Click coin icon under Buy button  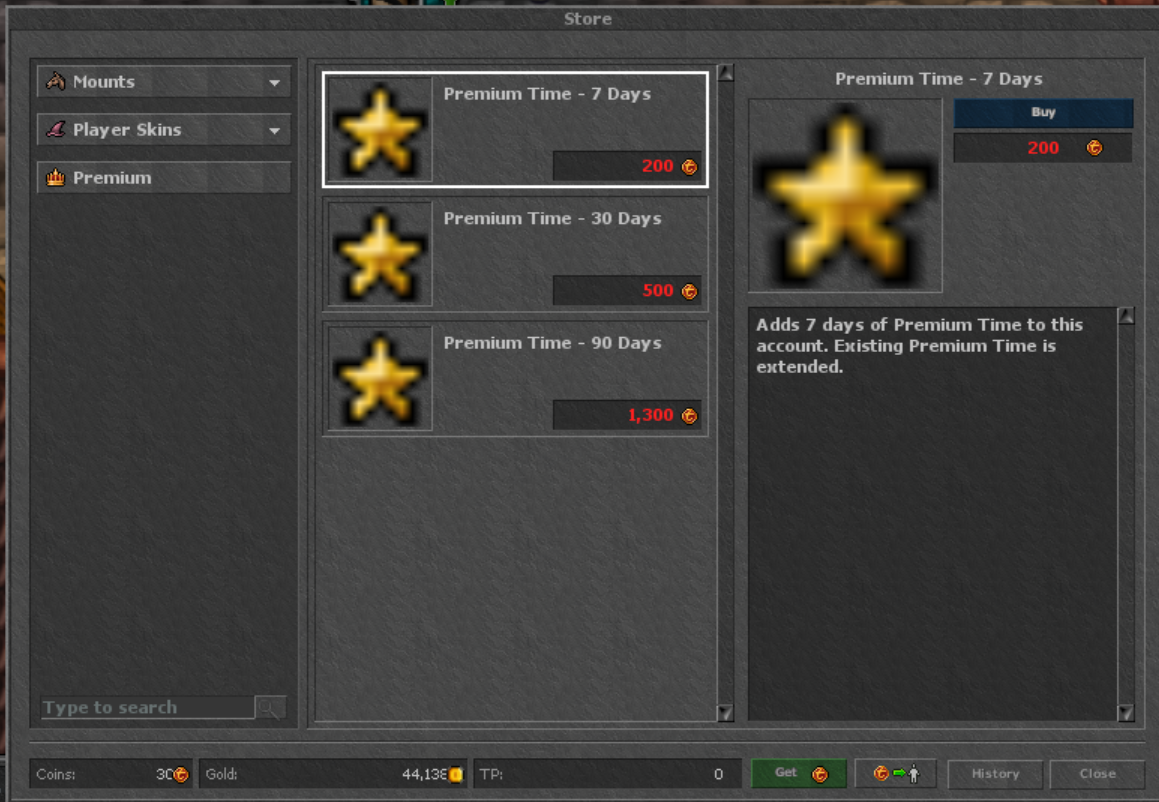[1094, 148]
